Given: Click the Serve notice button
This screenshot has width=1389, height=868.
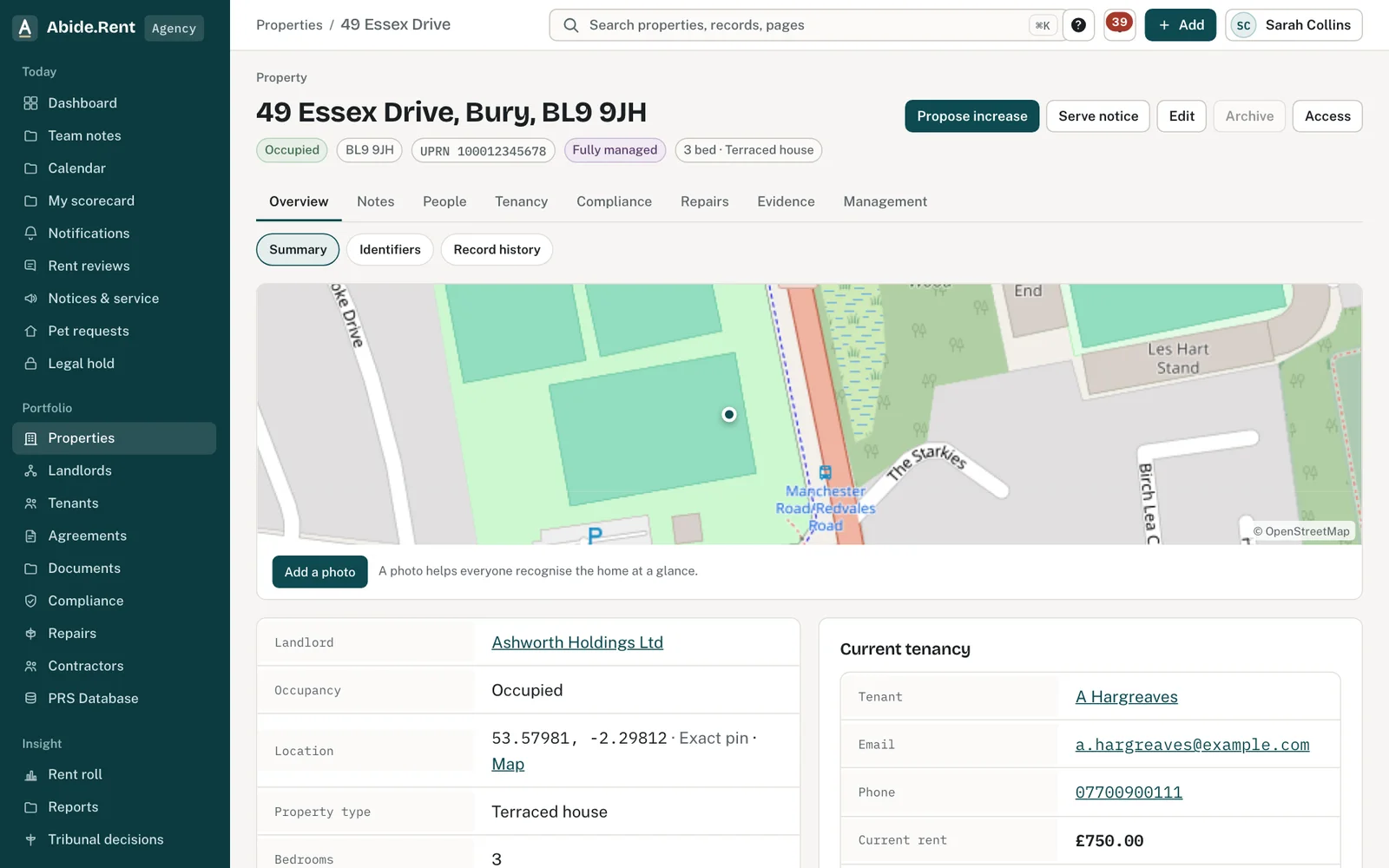Looking at the screenshot, I should tap(1098, 116).
